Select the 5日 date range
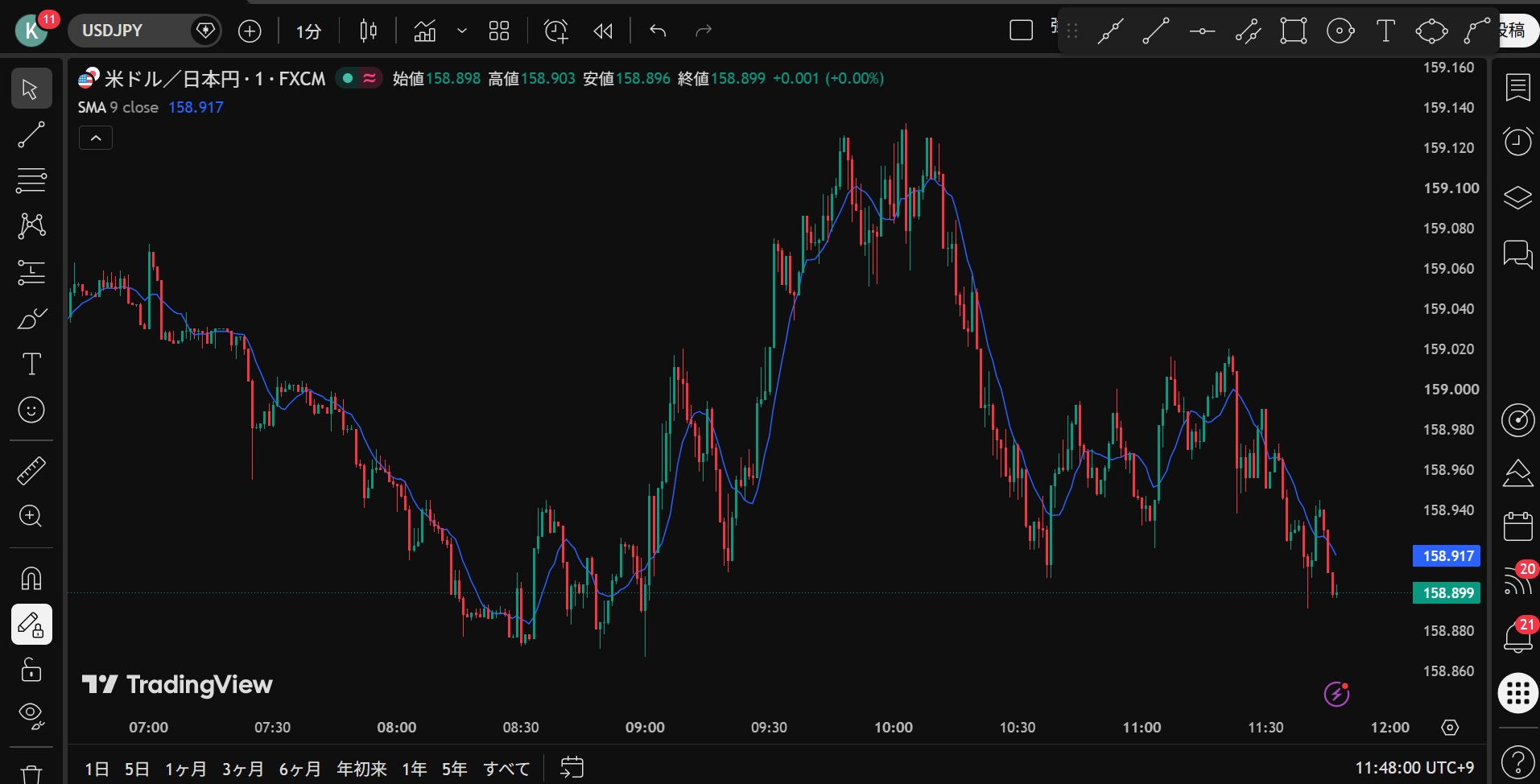1540x784 pixels. [x=137, y=769]
